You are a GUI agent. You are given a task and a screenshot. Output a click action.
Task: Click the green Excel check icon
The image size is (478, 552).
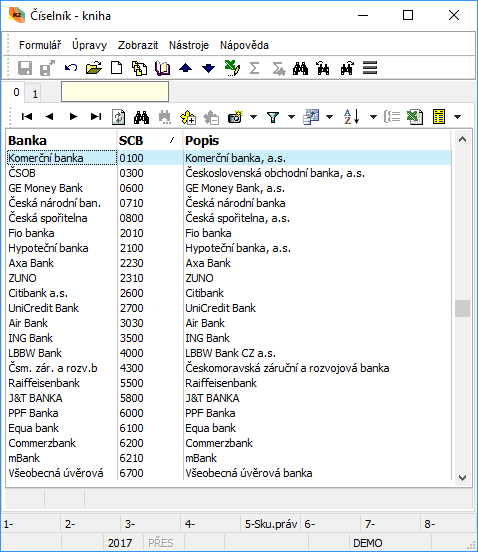click(x=232, y=68)
